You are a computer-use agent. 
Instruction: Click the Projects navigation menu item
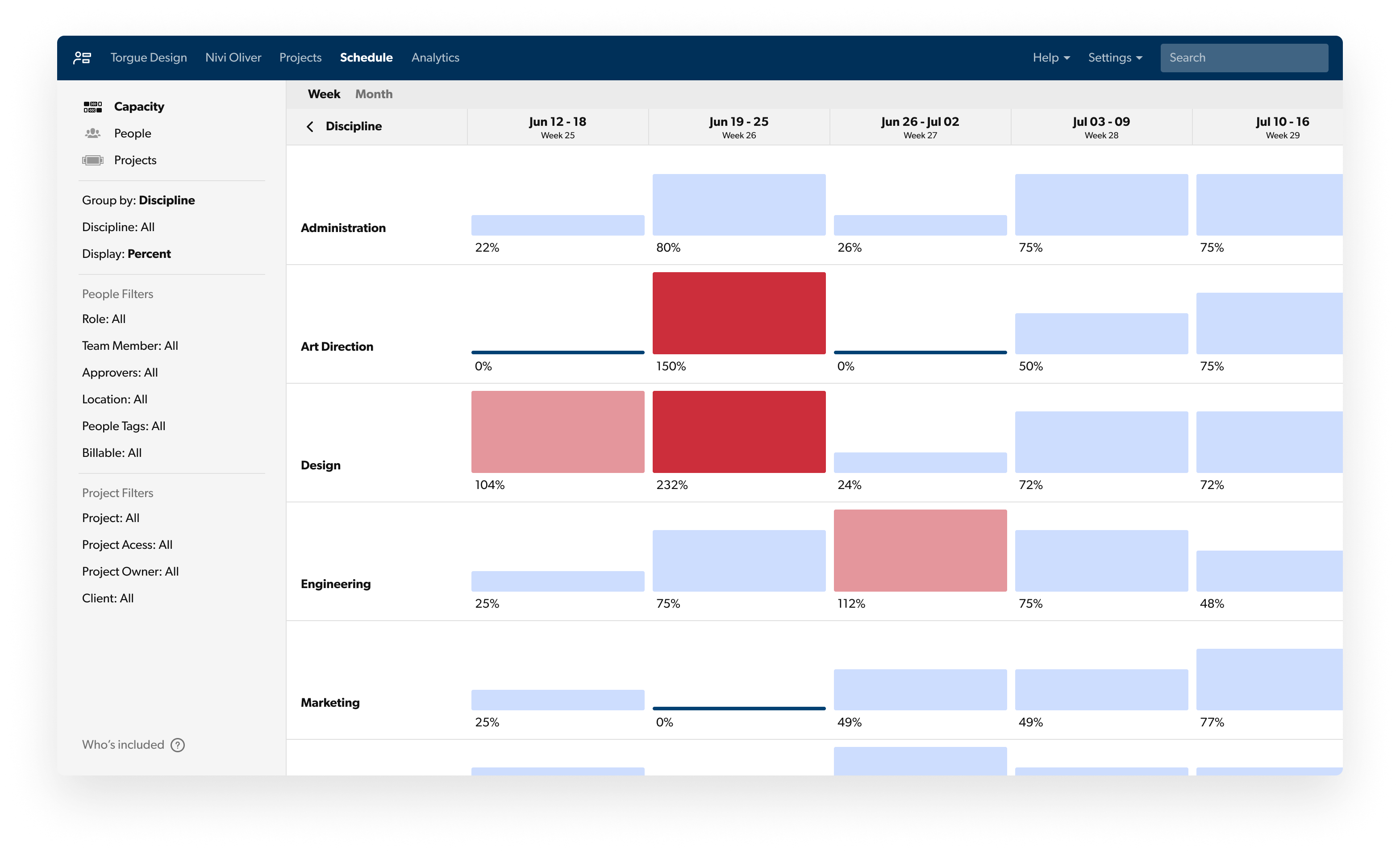(x=300, y=57)
